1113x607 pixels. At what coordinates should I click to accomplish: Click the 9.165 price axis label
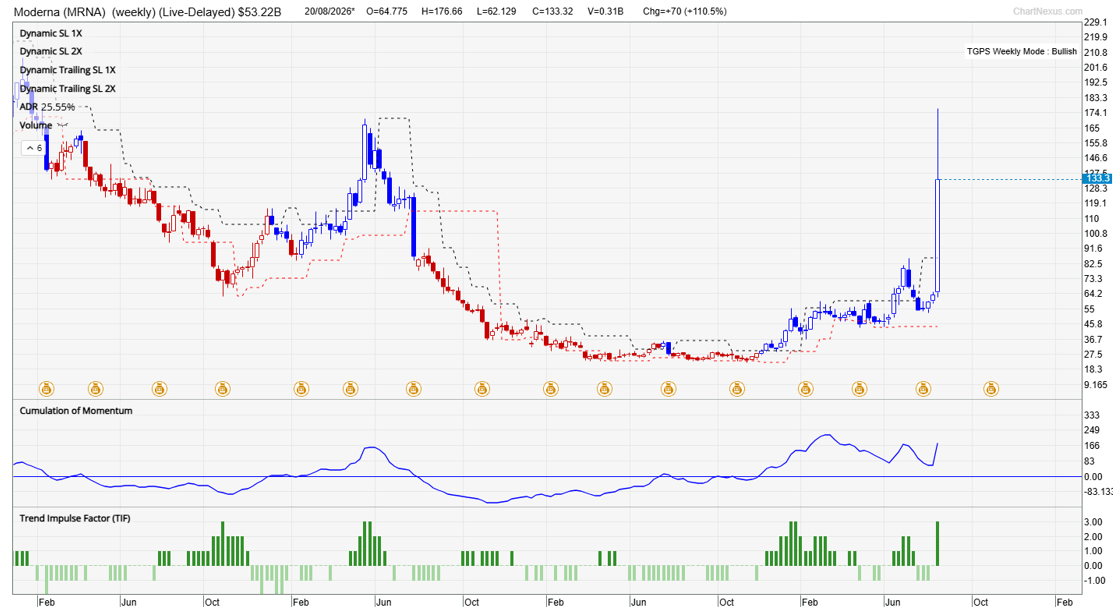[x=1095, y=385]
